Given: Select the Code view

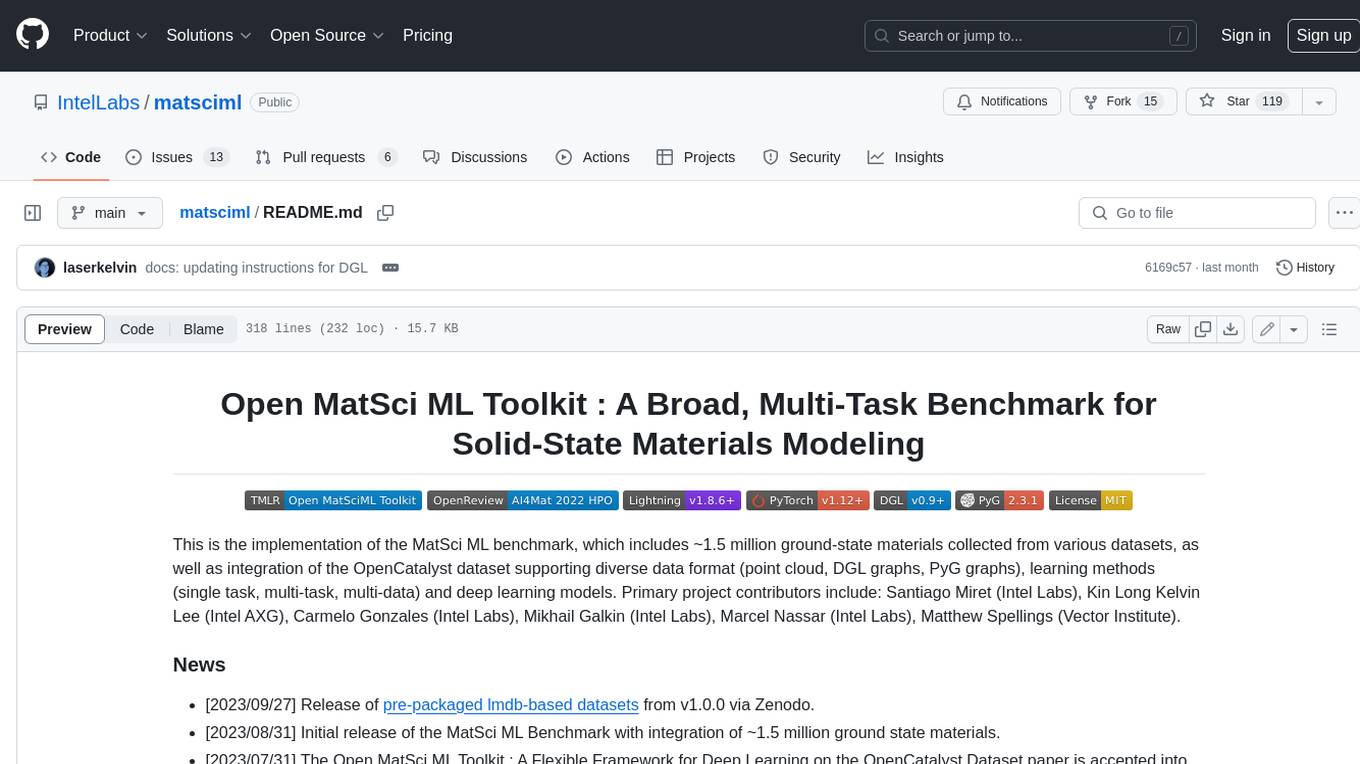Looking at the screenshot, I should [137, 329].
